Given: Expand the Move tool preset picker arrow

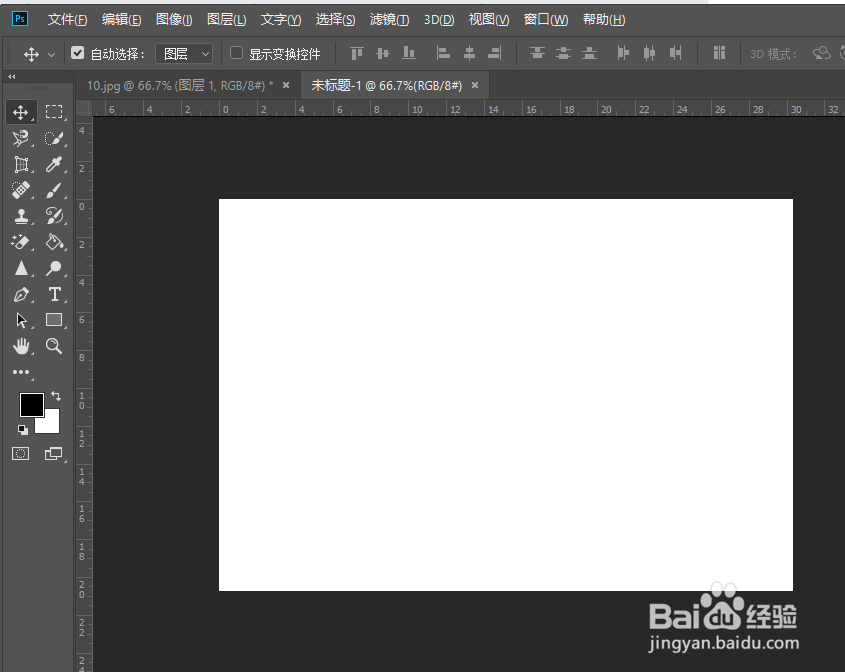Looking at the screenshot, I should click(x=52, y=54).
